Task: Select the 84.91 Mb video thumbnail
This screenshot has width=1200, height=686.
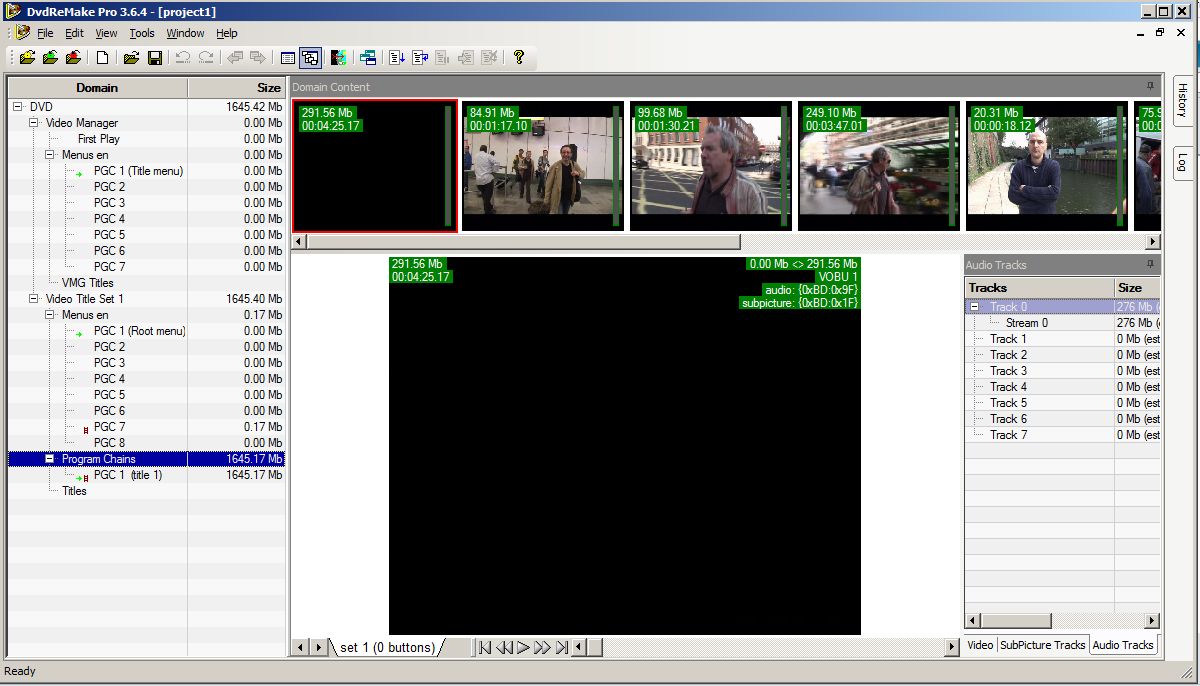Action: click(x=542, y=166)
